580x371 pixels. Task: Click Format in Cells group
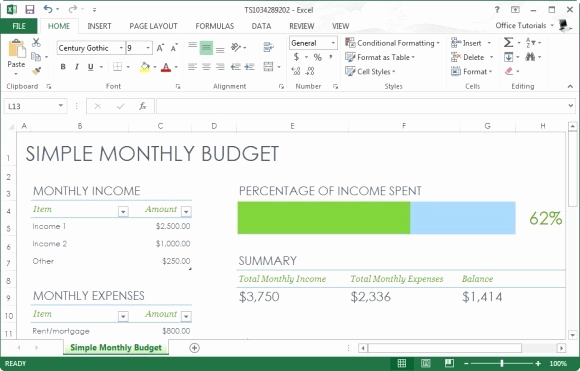click(472, 71)
